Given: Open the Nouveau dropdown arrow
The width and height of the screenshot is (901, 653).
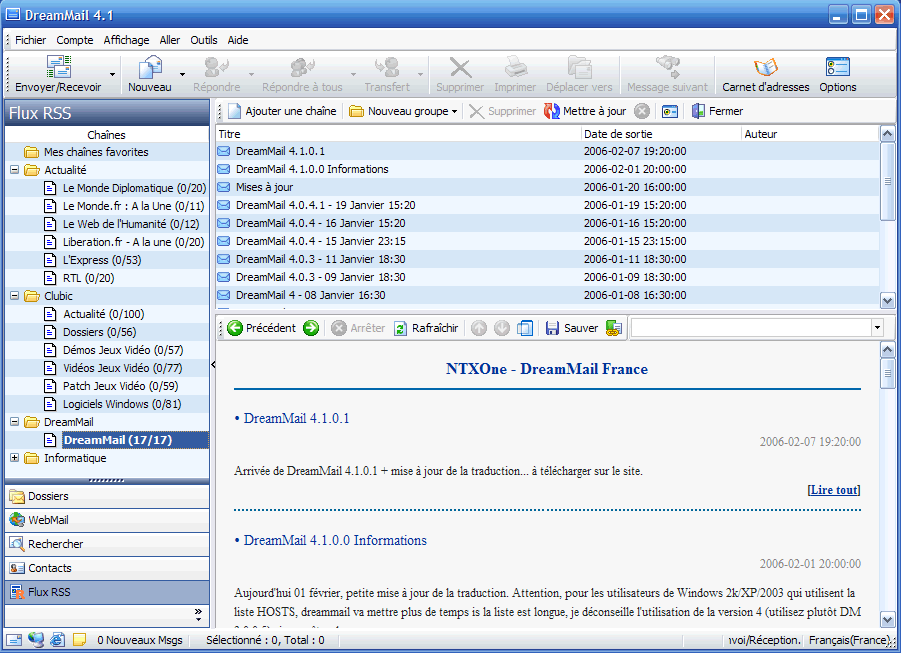Looking at the screenshot, I should coord(182,75).
